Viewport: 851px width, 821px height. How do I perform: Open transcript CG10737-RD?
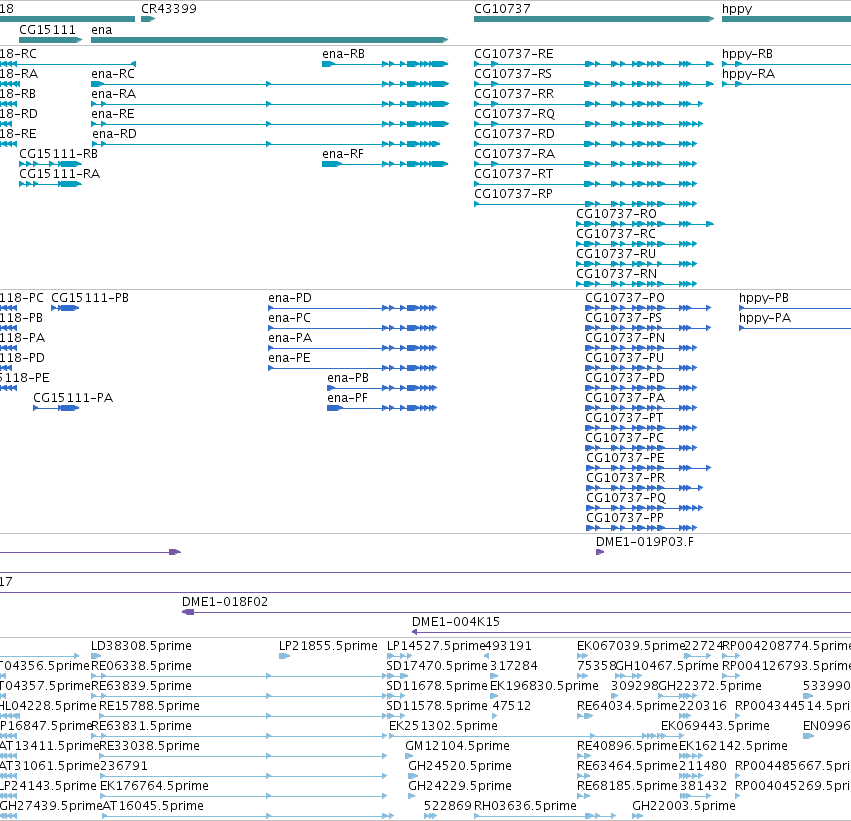click(586, 144)
